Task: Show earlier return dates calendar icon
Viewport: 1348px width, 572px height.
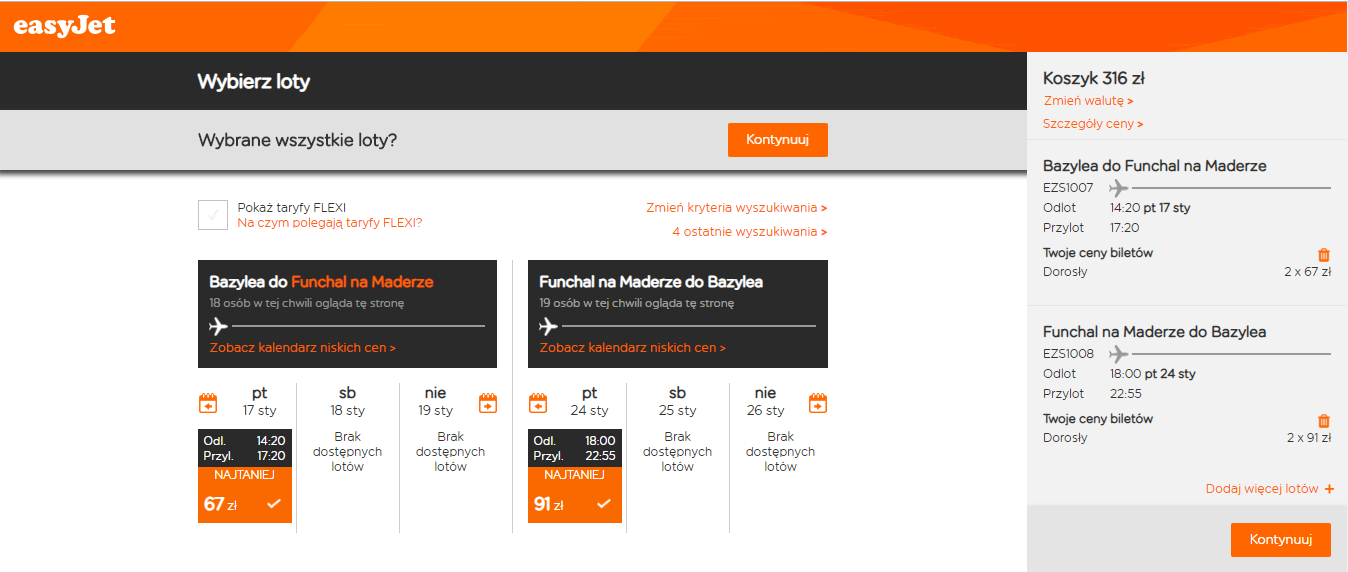Action: coord(538,403)
